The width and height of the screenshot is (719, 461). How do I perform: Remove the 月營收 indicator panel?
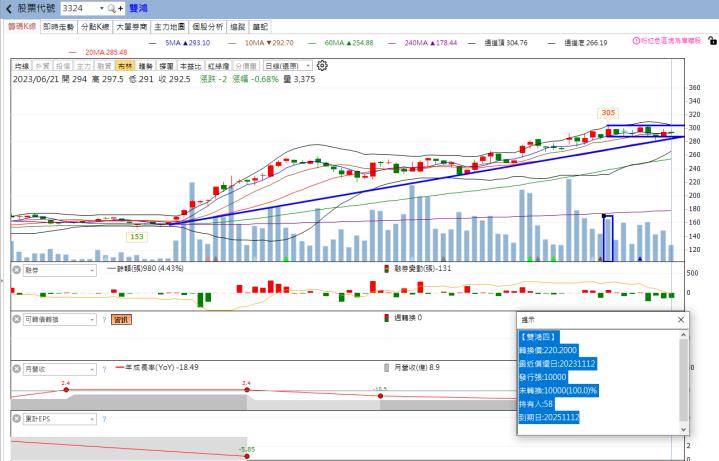16,368
